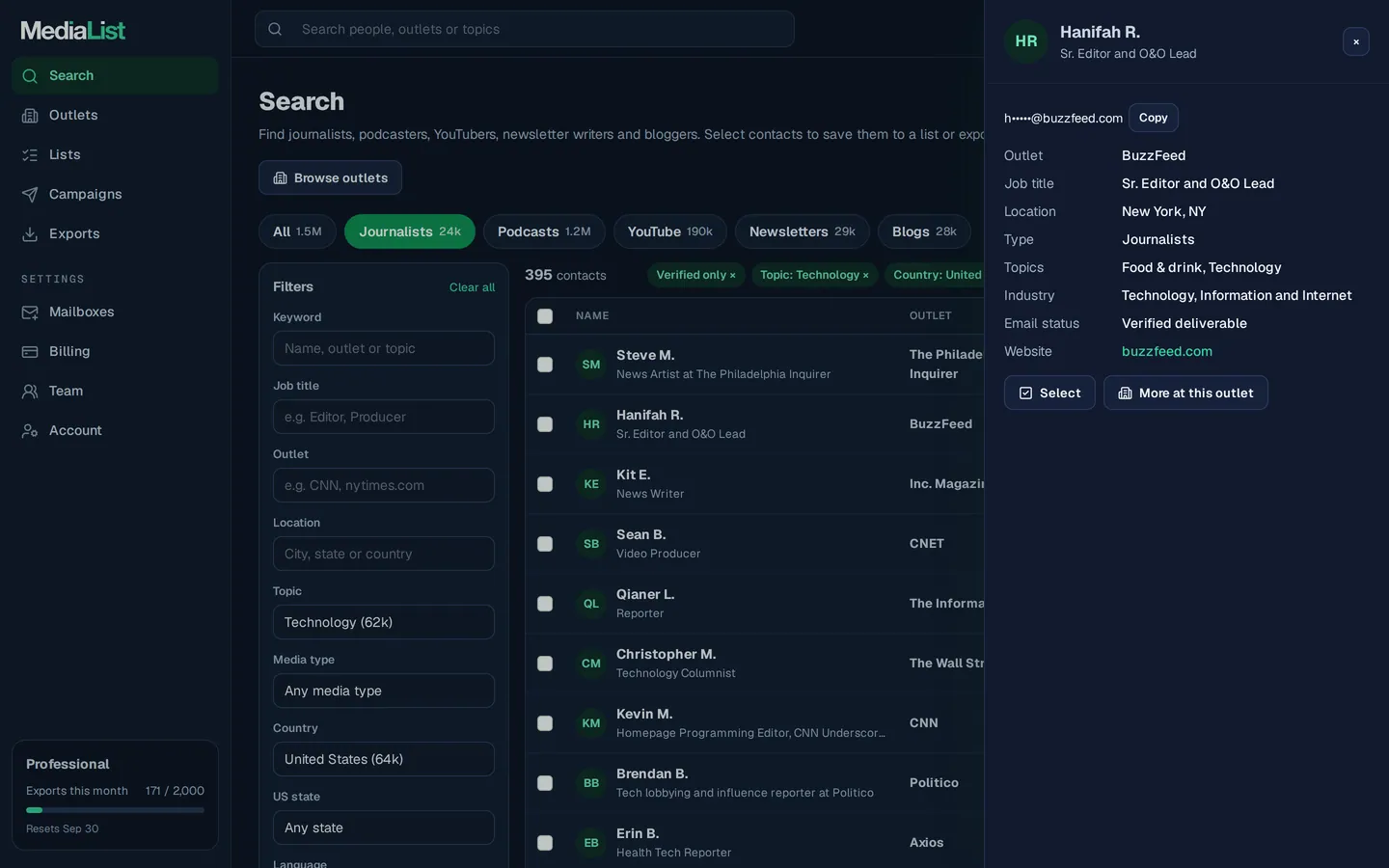Click Clear all filters link

(x=472, y=287)
